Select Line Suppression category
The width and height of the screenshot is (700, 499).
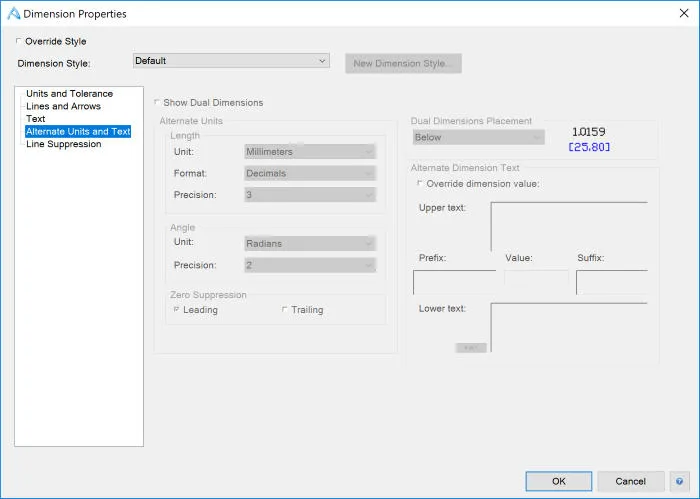point(63,144)
